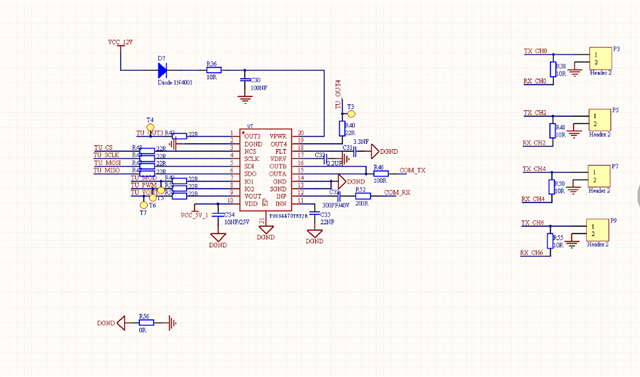Select the P3 Header 2 connector
Viewport: 640px width, 377px height.
(x=600, y=58)
